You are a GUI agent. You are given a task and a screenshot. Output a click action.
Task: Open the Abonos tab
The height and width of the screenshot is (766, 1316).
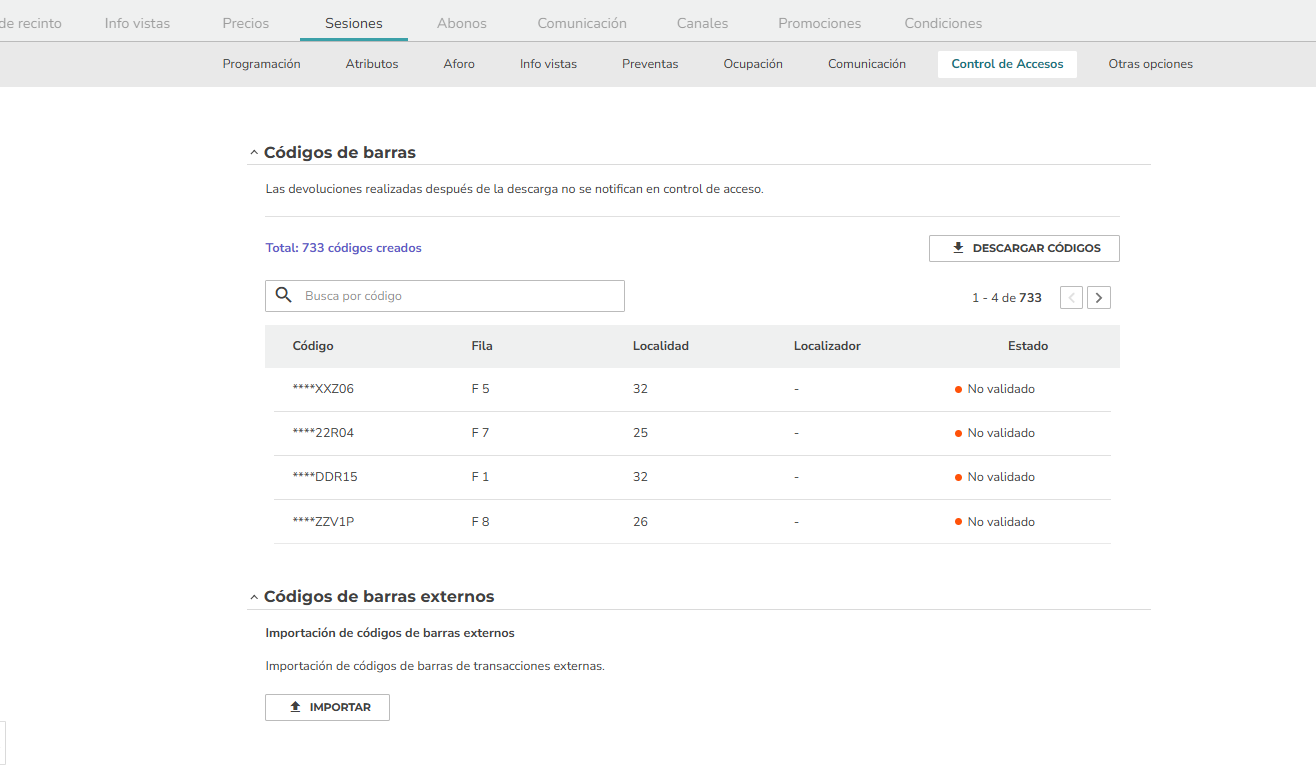tap(462, 23)
